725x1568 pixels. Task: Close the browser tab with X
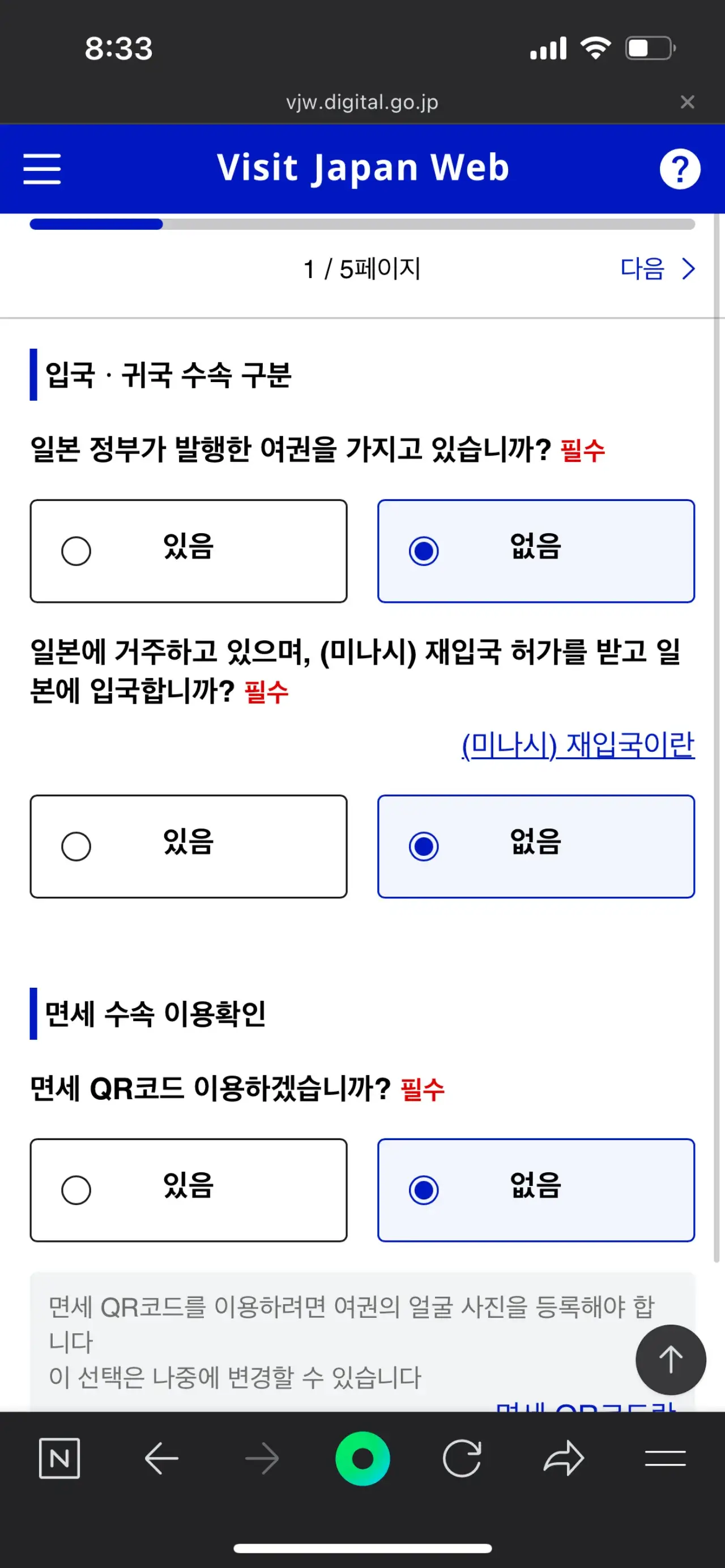[x=687, y=102]
